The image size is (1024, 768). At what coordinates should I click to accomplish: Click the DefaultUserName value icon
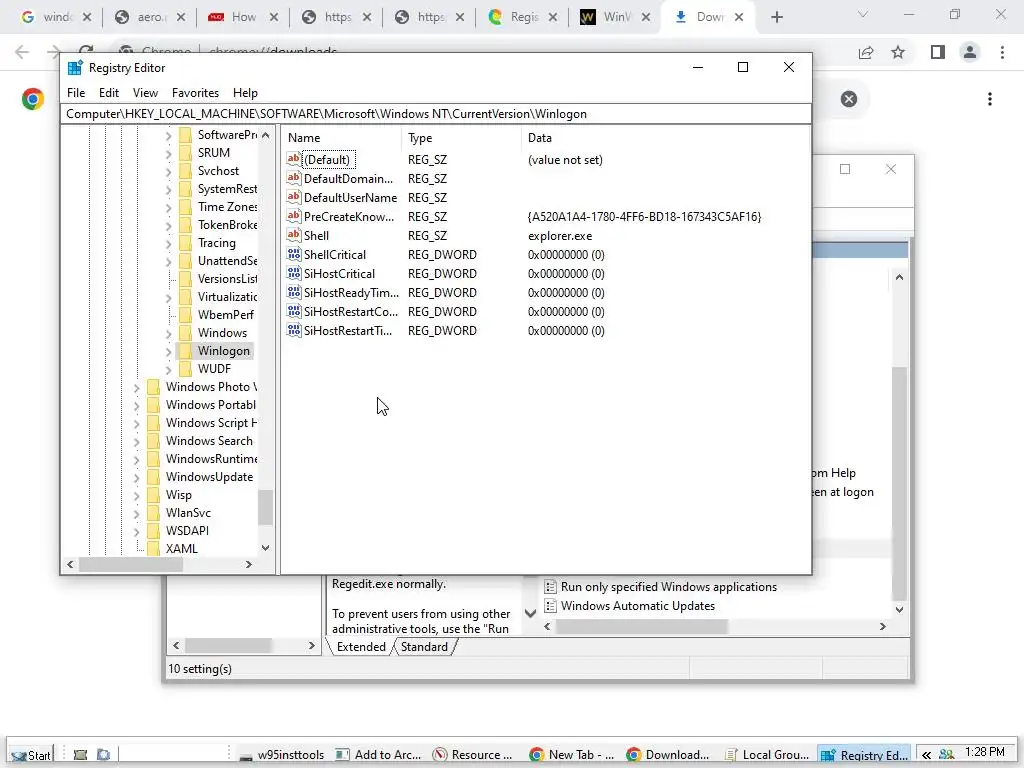[x=294, y=197]
